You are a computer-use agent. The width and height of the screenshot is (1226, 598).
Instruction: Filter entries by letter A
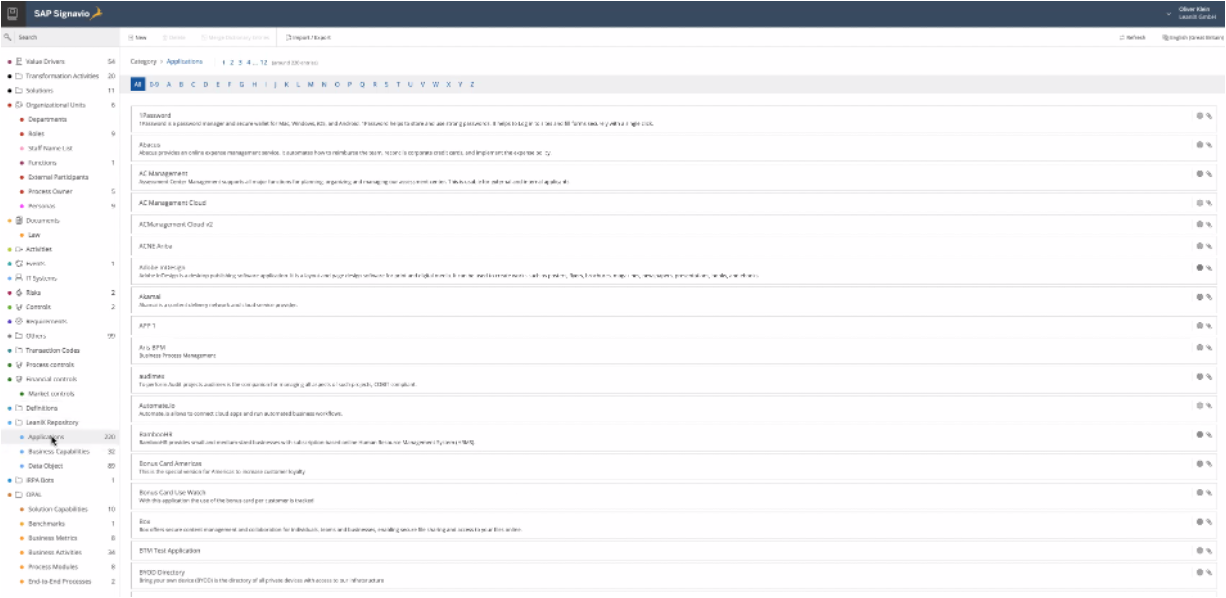(168, 84)
